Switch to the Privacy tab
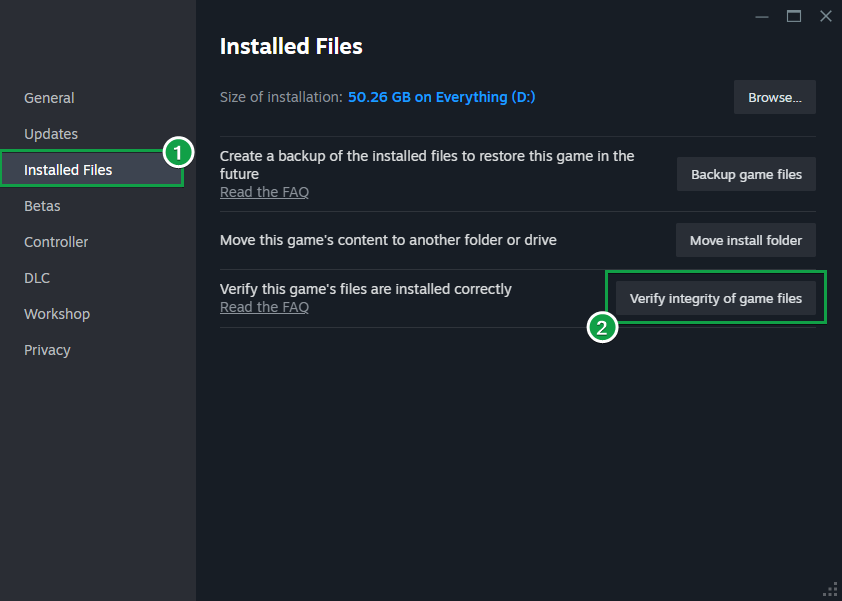This screenshot has width=842, height=601. point(47,350)
